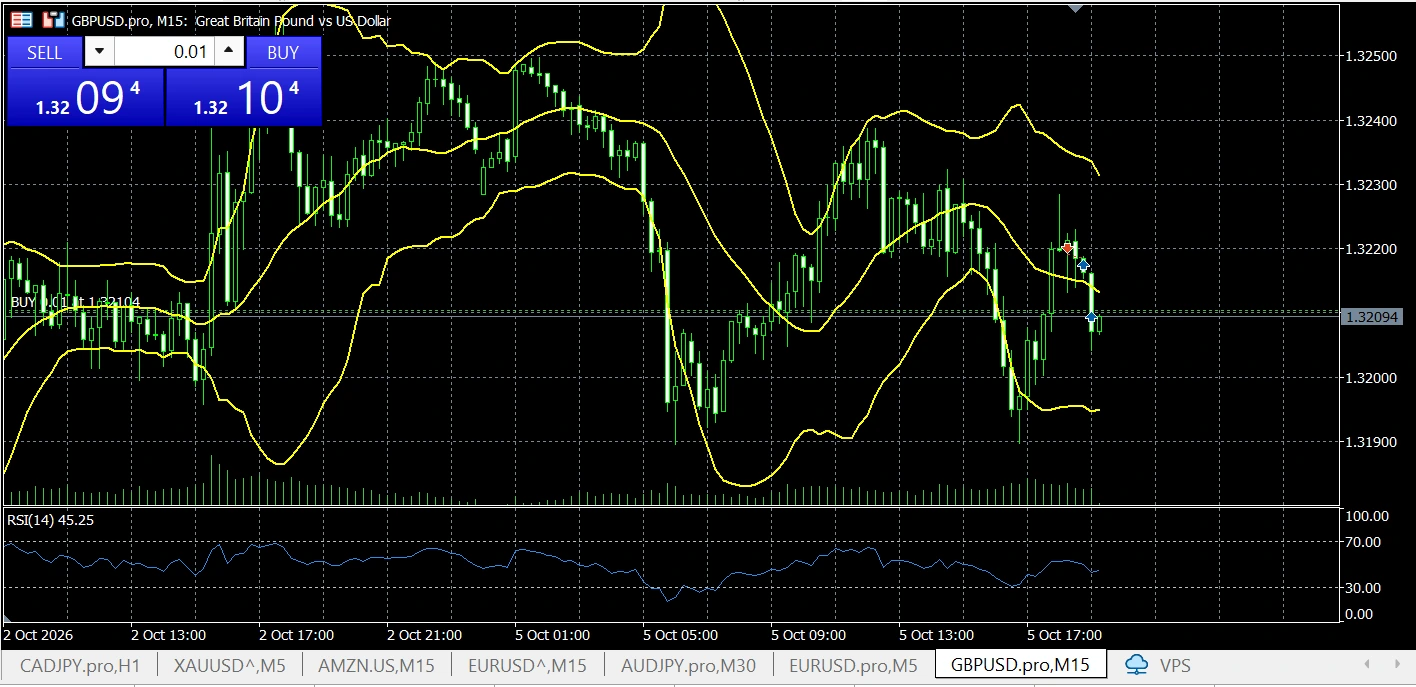Increase trade volume with up arrow
Viewport: 1416px width, 687px height.
[229, 52]
